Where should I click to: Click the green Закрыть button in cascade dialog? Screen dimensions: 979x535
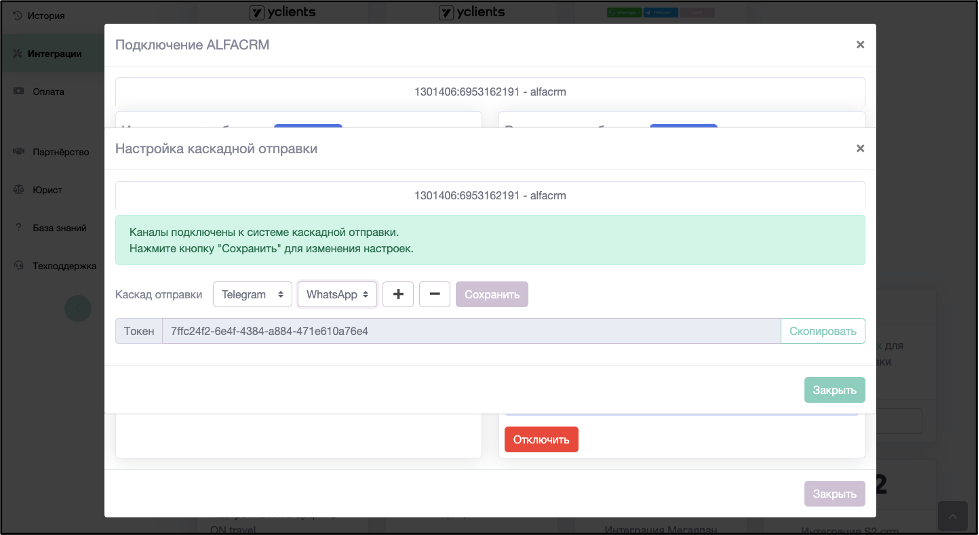point(834,390)
